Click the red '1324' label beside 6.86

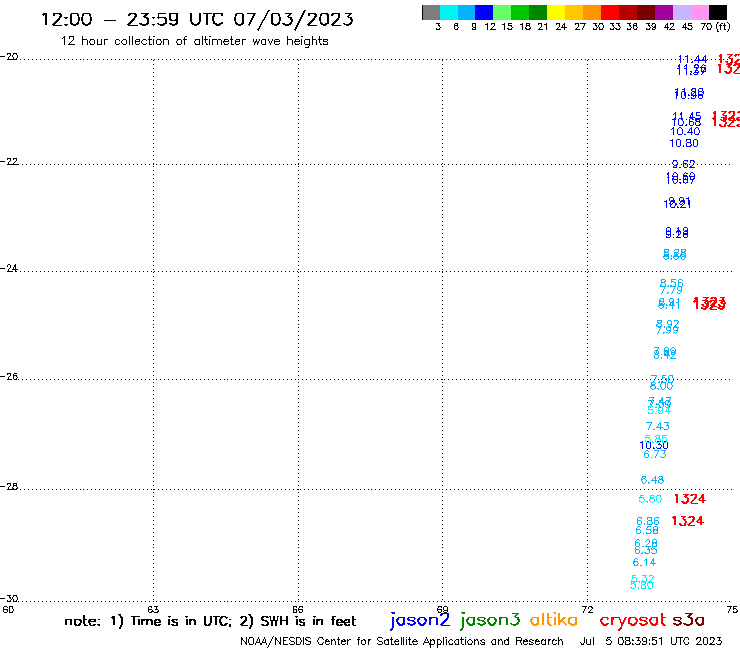pyautogui.click(x=688, y=521)
